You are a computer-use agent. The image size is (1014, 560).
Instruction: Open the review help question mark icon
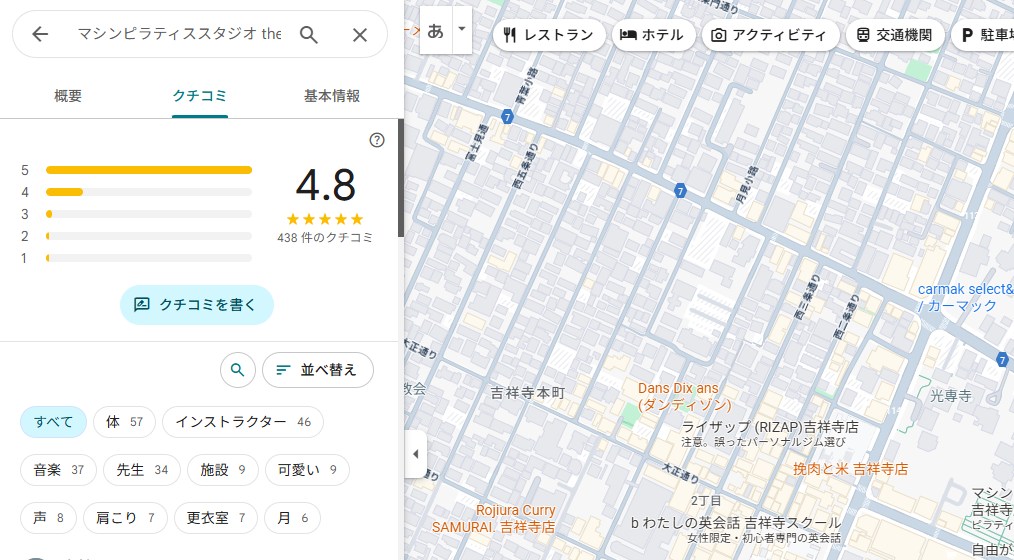pos(377,140)
